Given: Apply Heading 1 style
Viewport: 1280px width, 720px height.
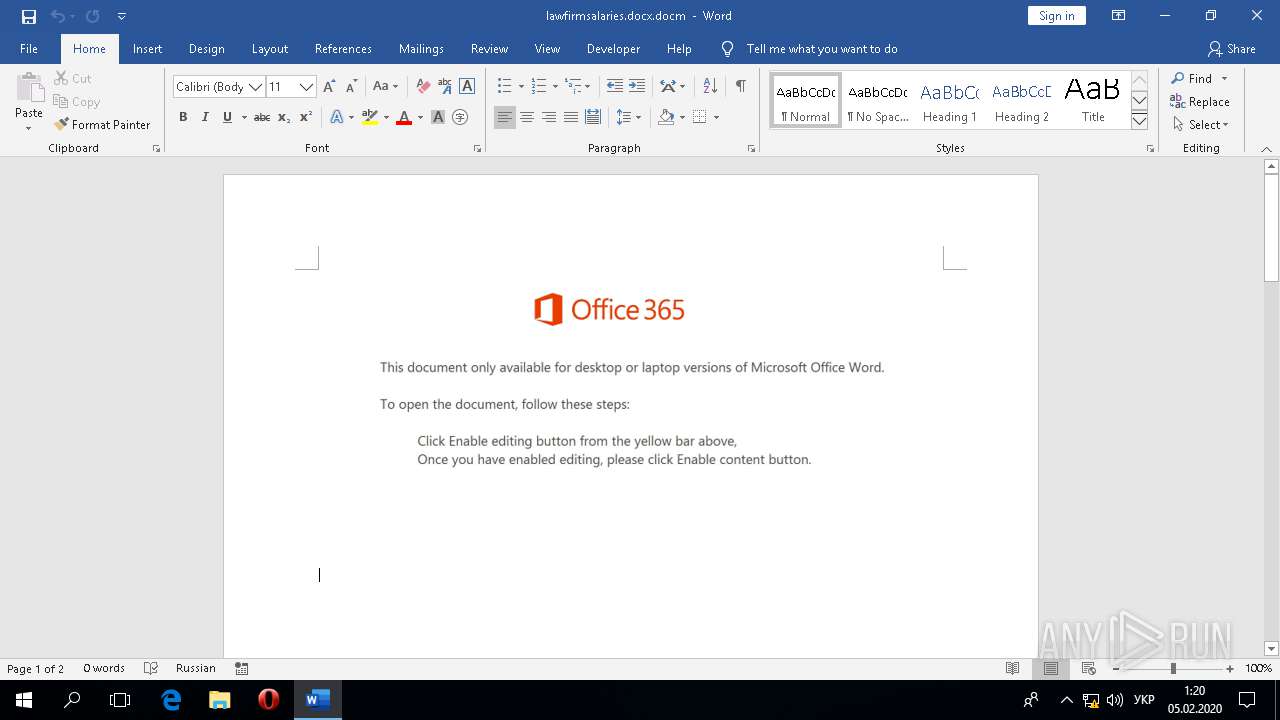Looking at the screenshot, I should click(x=949, y=100).
